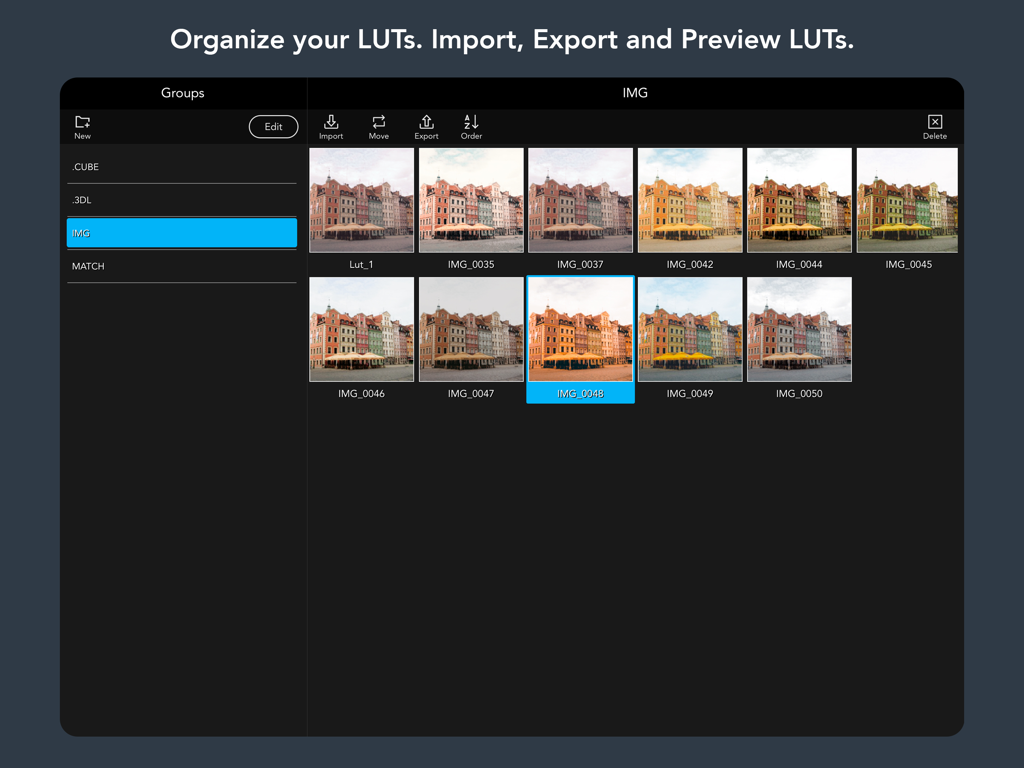Open the Order sorting icon

coord(471,126)
